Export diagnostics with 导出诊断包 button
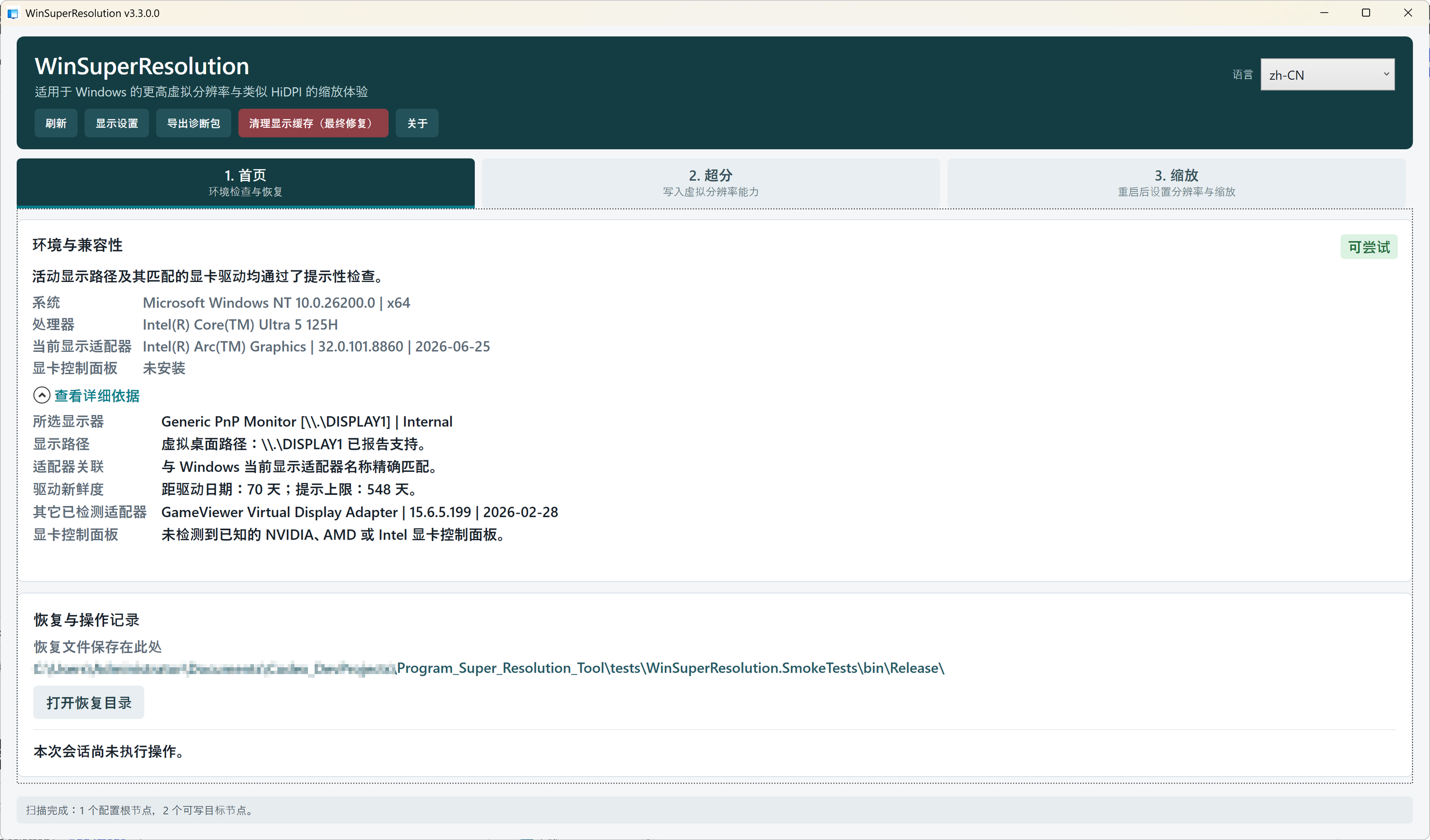 tap(193, 123)
